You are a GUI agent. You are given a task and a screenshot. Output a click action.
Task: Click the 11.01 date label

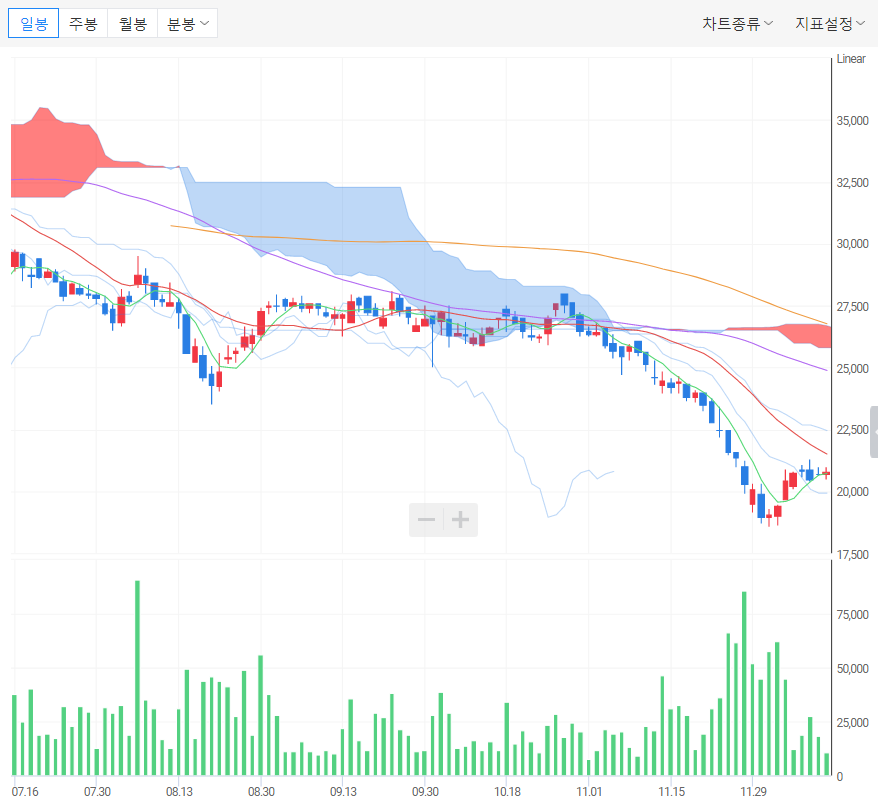589,791
